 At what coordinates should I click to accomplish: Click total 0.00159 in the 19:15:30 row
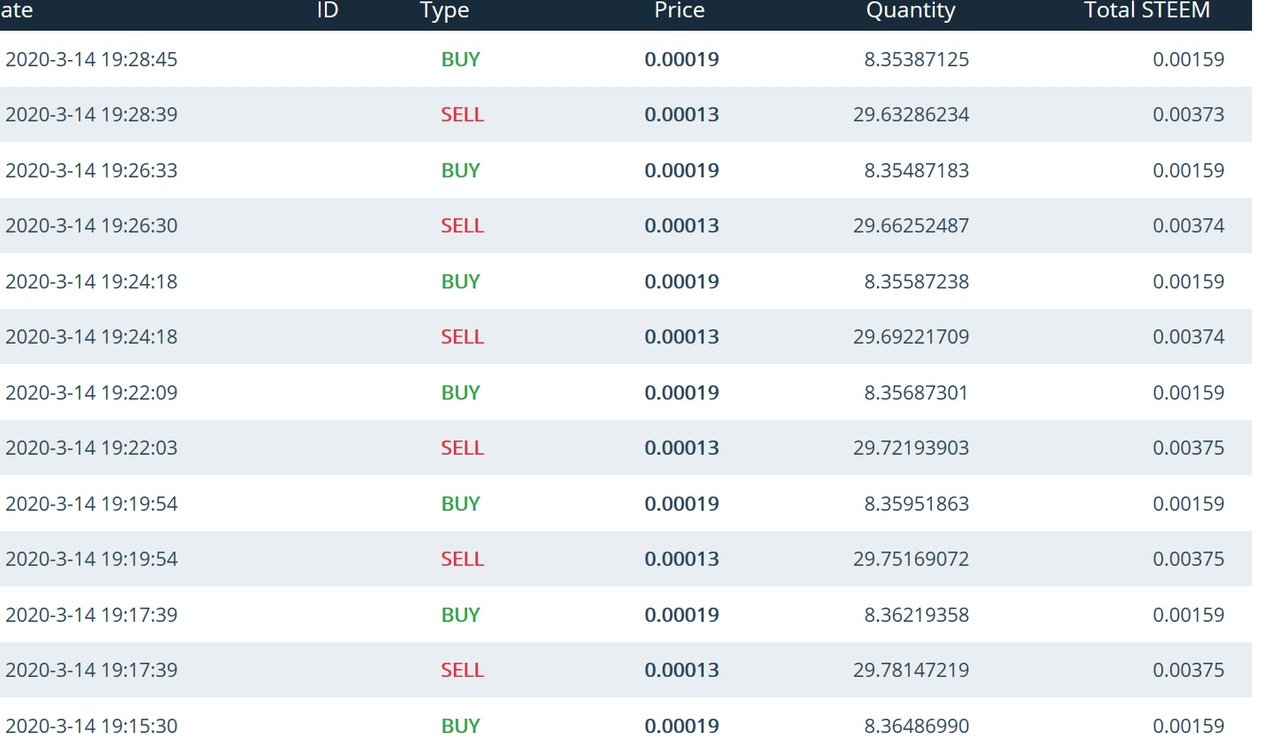[x=1188, y=725]
